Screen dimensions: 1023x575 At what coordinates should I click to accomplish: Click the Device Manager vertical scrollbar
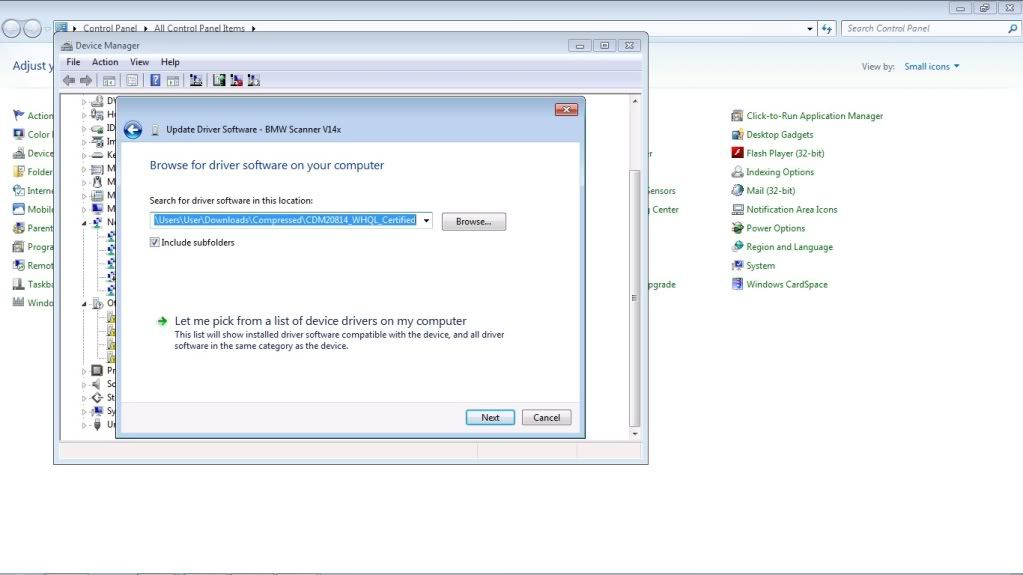pos(635,300)
